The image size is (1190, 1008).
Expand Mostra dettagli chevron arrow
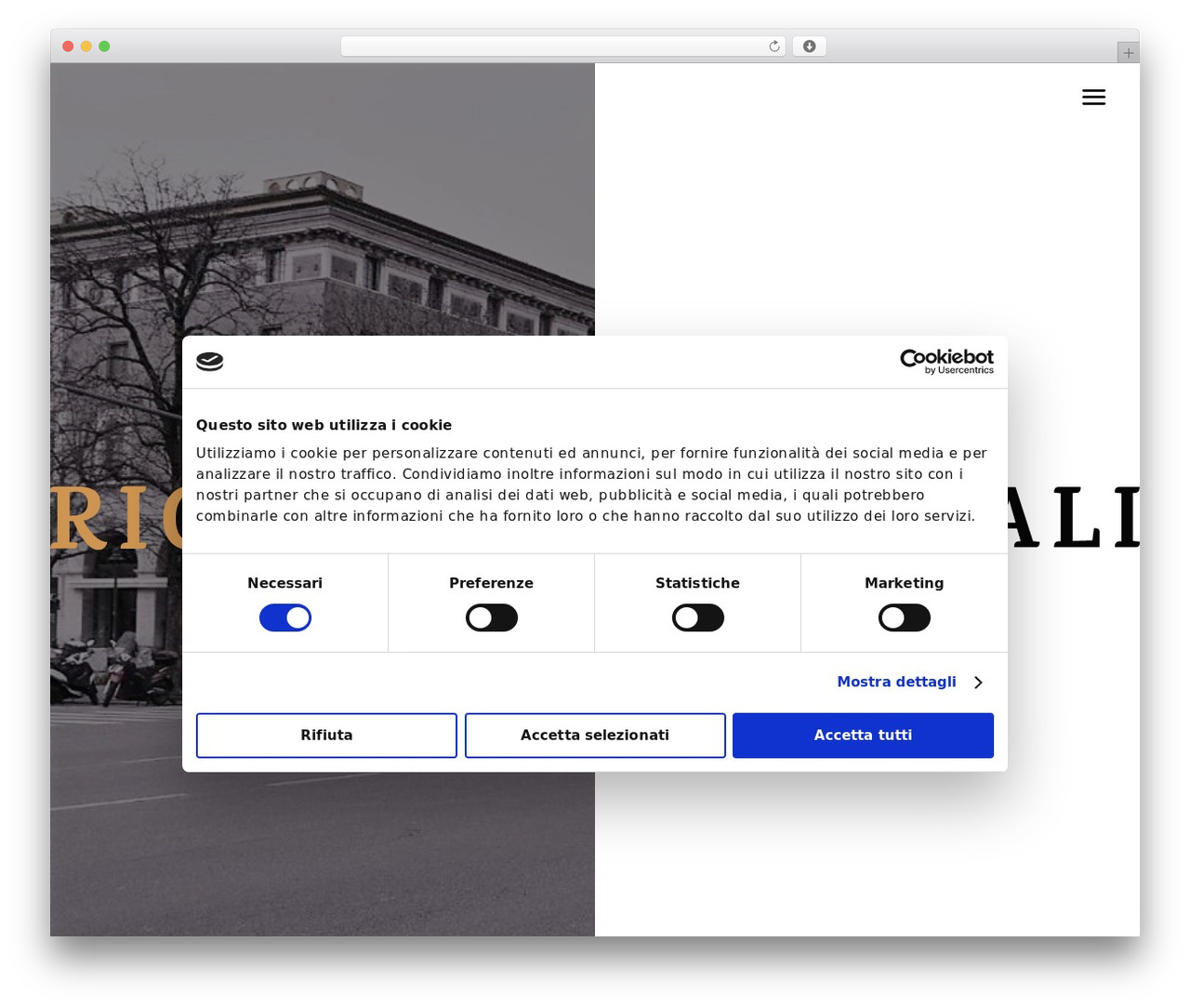978,683
